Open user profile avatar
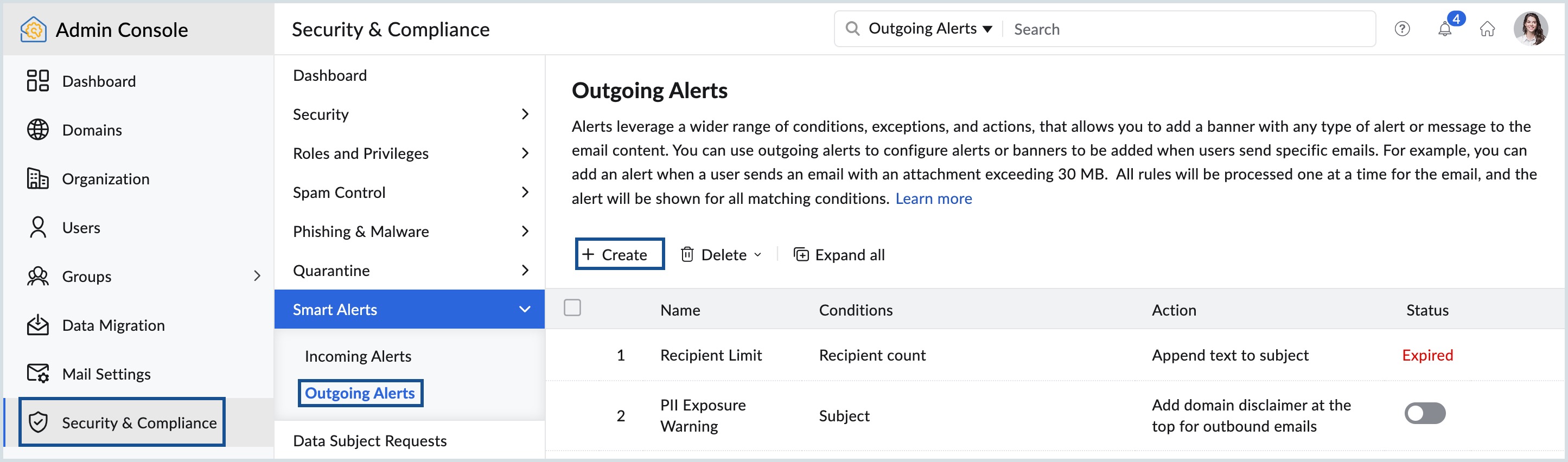1568x462 pixels. [1529, 29]
